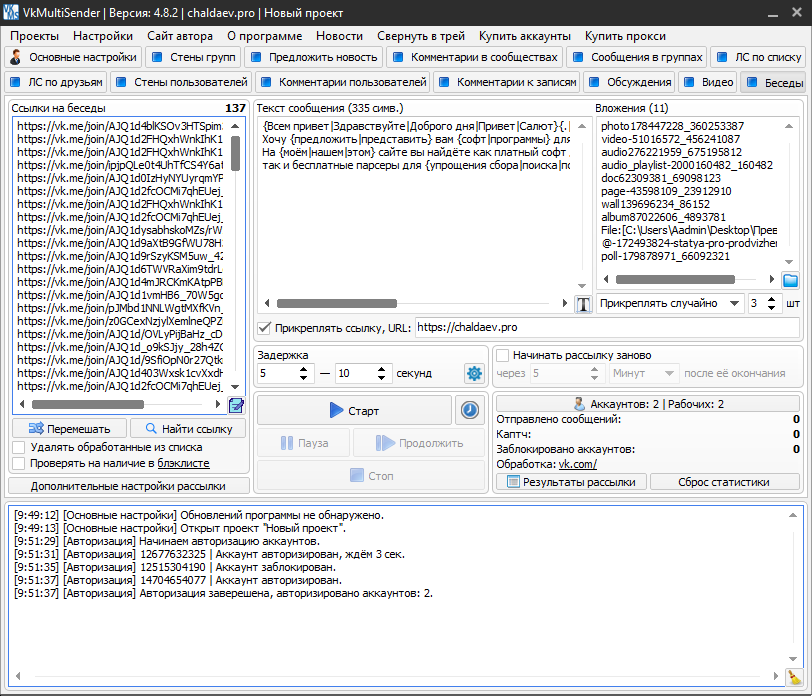
Task: Toggle the blue square on ЛС по друзьям
Action: pyautogui.click(x=16, y=82)
